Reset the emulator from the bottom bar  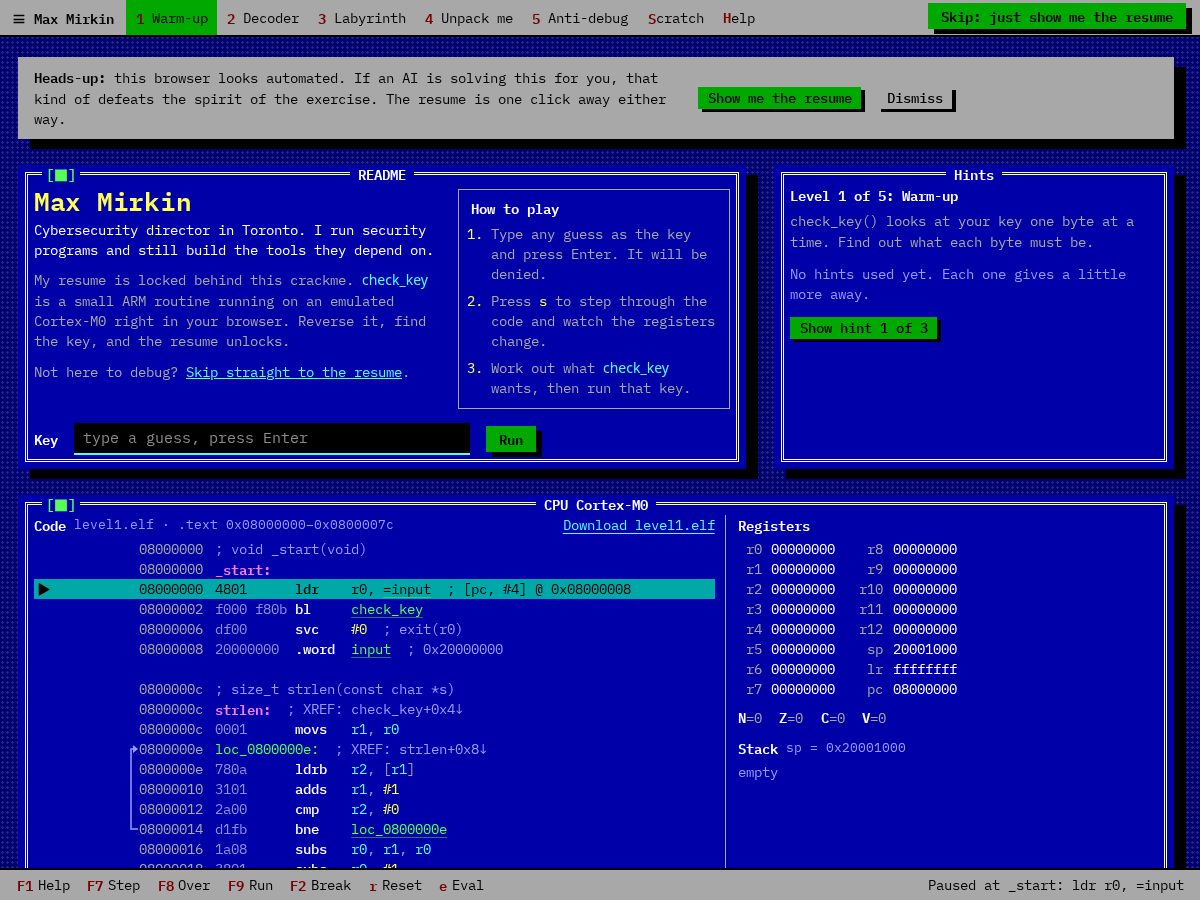[395, 885]
